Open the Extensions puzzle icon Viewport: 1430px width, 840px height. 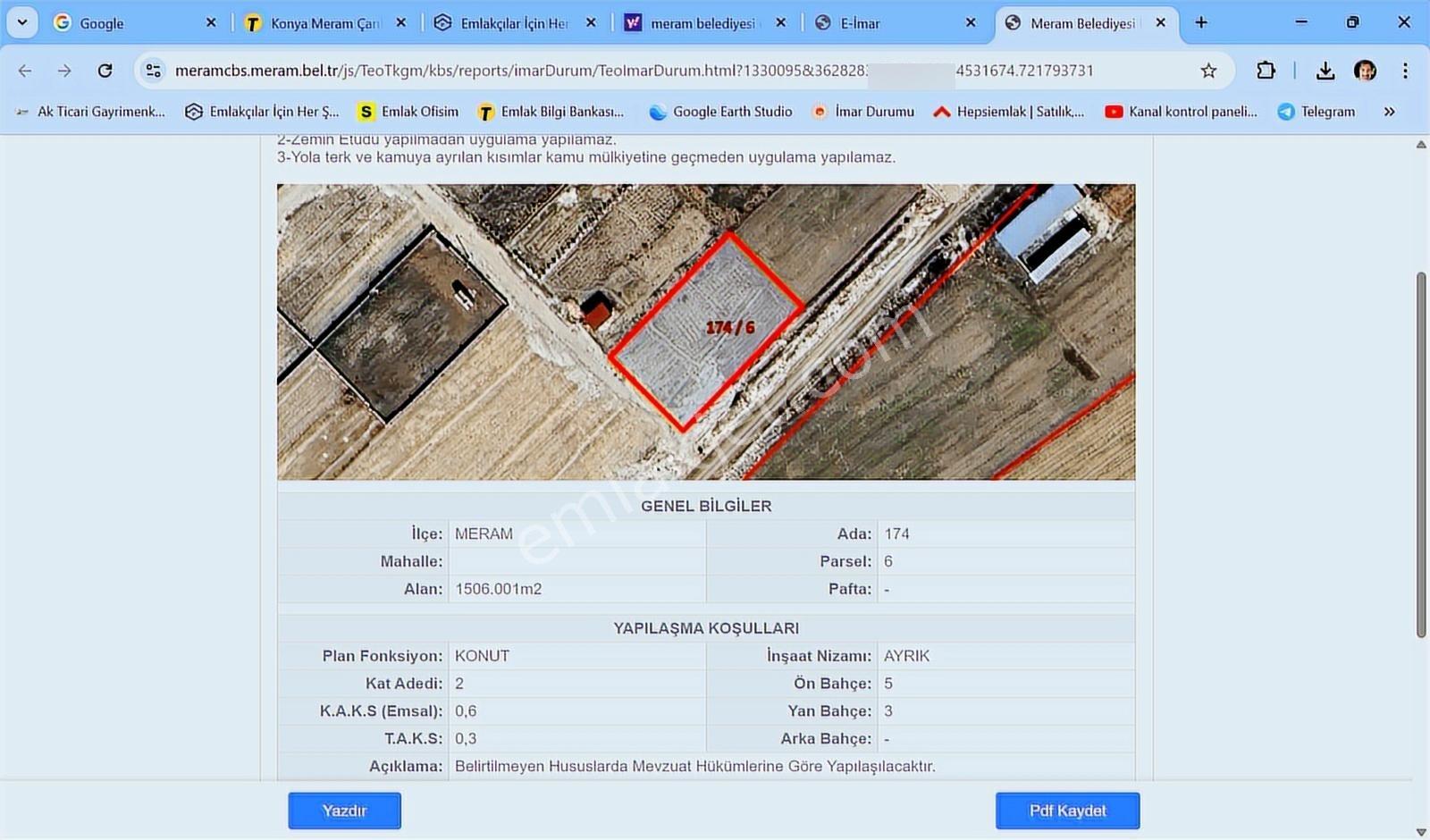click(1266, 71)
